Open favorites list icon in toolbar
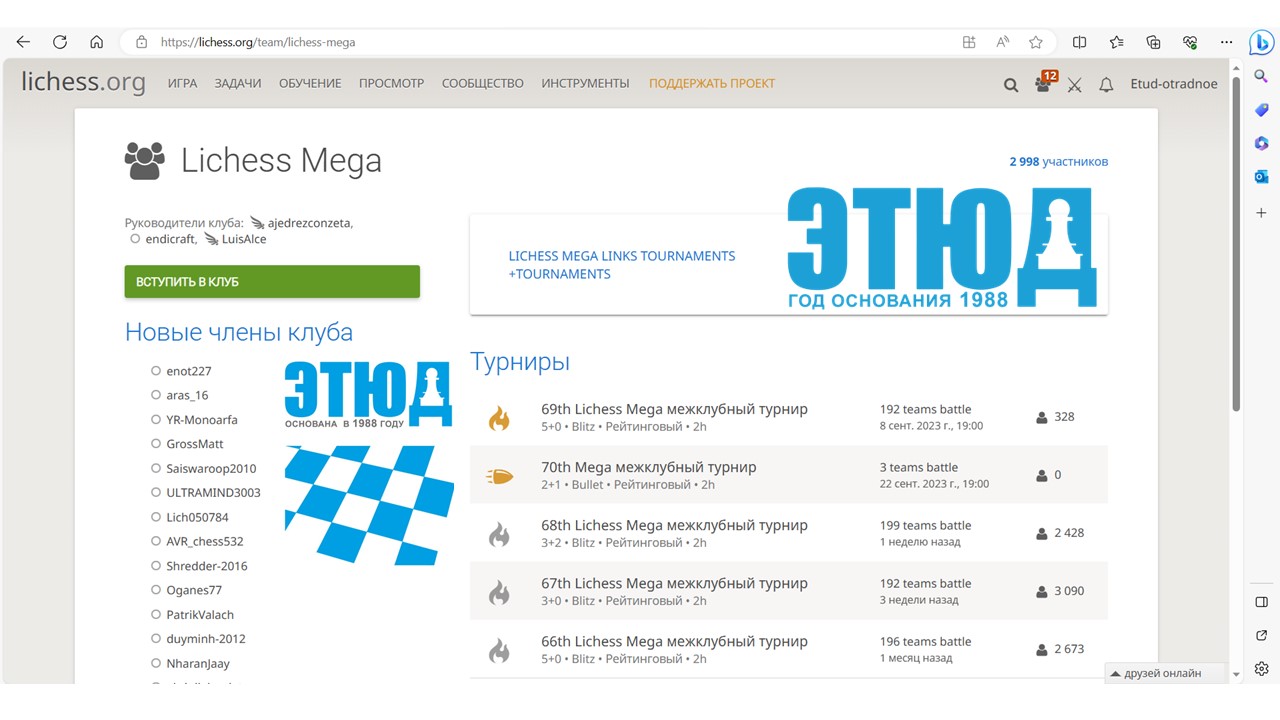 coord(1116,42)
